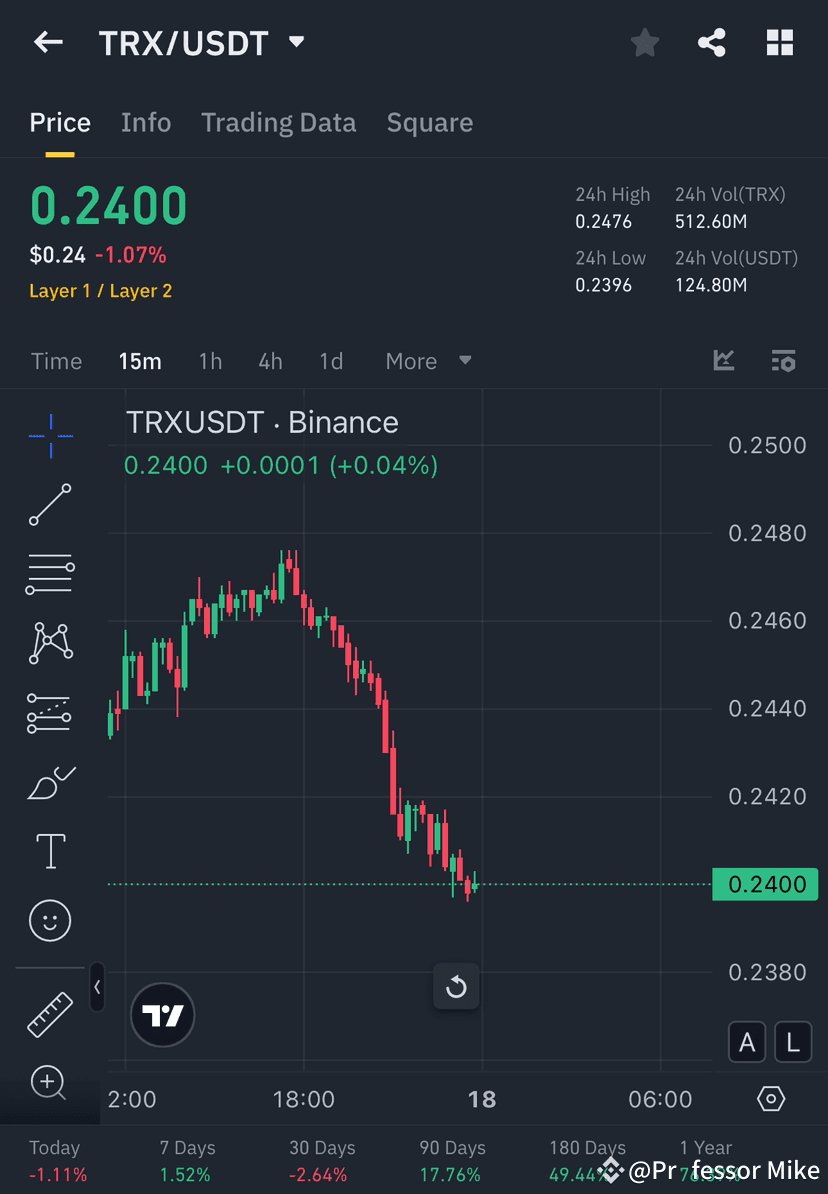The width and height of the screenshot is (828, 1194).
Task: Open the TRX/USDT pair selector dropdown
Action: 295,42
